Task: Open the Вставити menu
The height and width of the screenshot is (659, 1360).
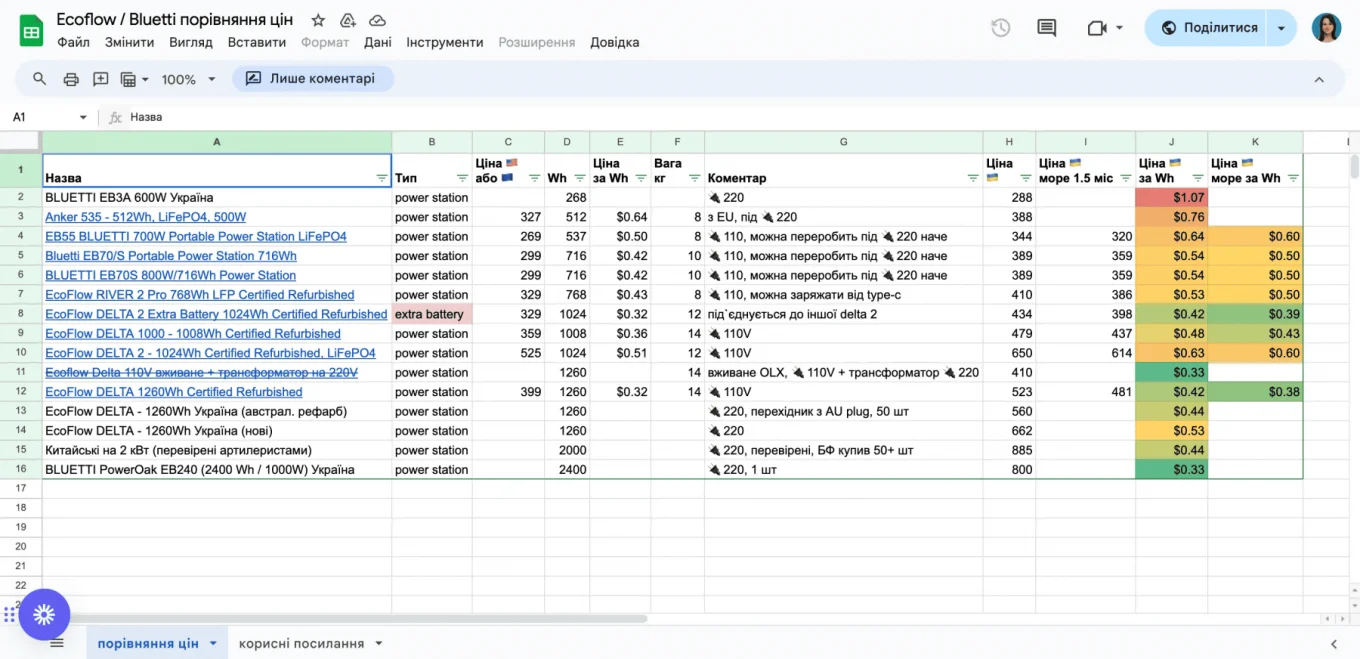Action: pyautogui.click(x=257, y=42)
